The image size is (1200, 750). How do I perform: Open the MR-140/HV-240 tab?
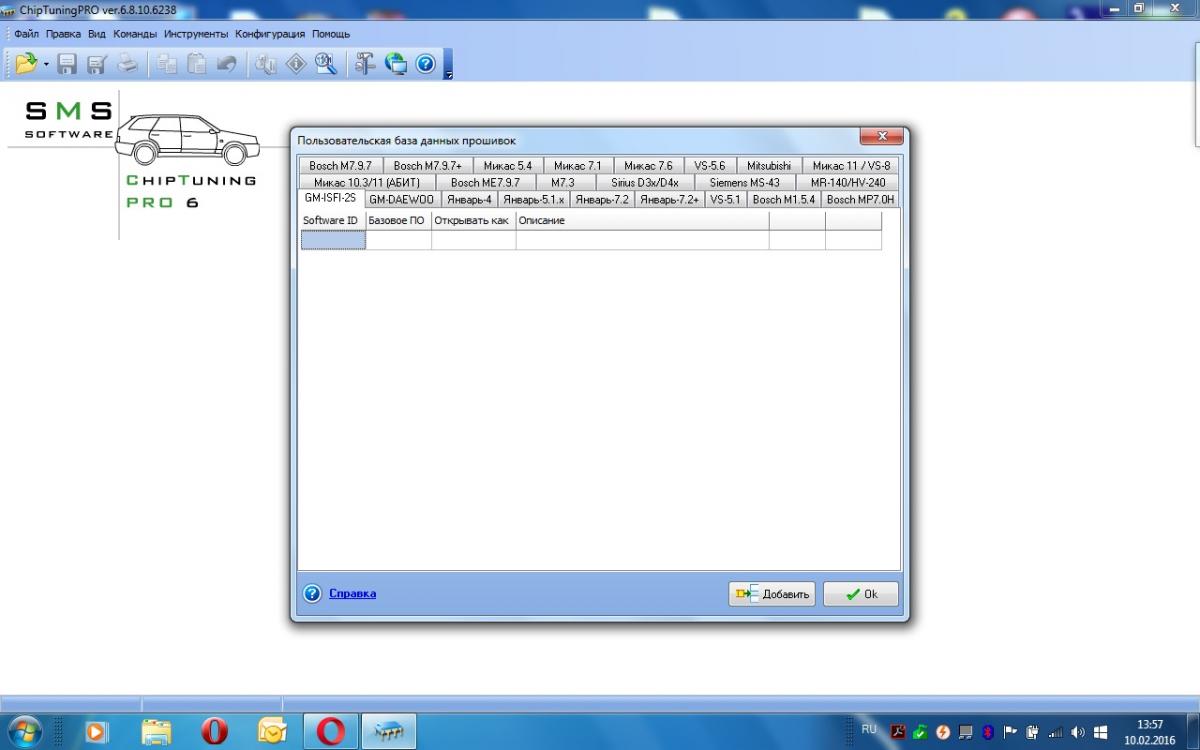(x=848, y=183)
